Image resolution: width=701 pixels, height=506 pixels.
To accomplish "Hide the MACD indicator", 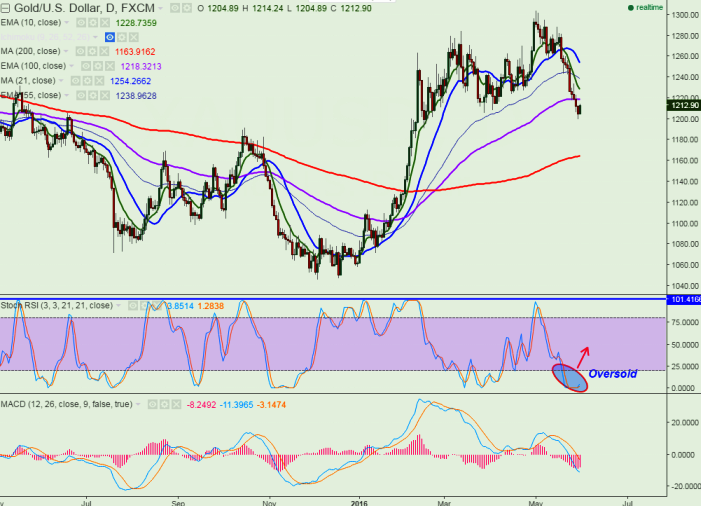I will pyautogui.click(x=153, y=405).
